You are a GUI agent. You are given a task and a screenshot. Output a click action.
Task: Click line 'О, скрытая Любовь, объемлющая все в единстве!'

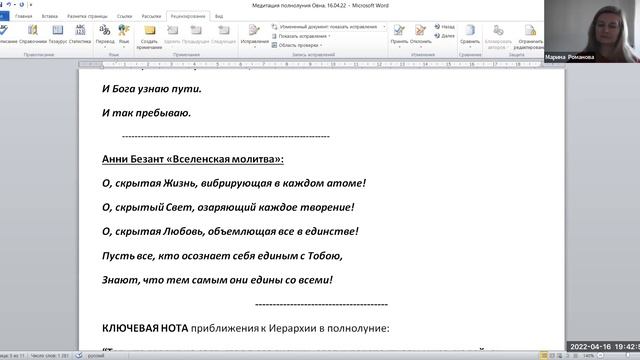tap(230, 231)
